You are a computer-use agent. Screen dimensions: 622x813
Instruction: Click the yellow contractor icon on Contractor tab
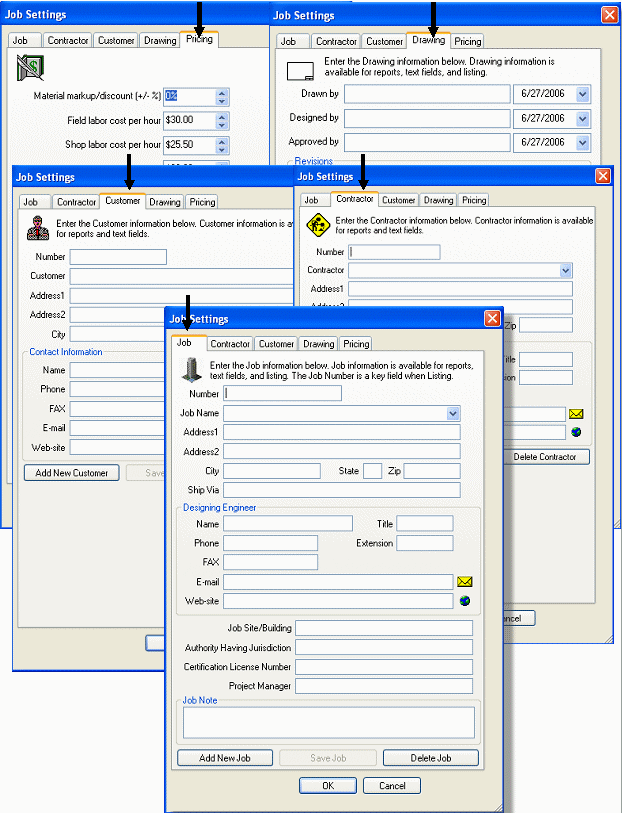(318, 225)
